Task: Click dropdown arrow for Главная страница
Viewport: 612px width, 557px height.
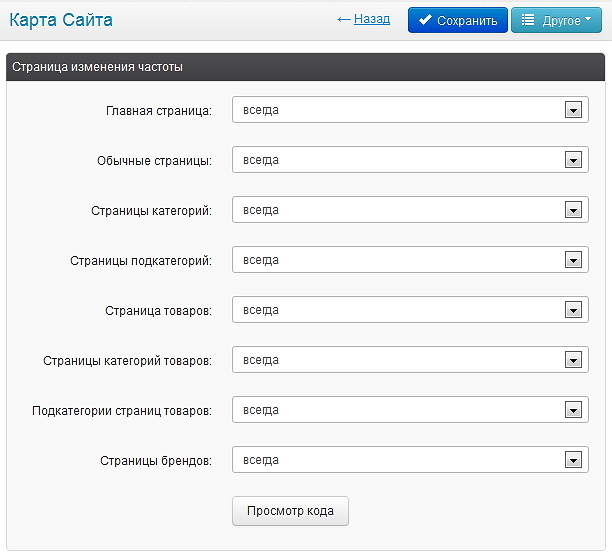Action: point(573,110)
